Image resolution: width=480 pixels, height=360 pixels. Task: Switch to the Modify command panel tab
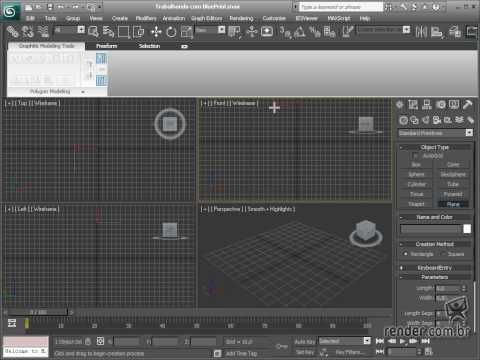point(413,105)
